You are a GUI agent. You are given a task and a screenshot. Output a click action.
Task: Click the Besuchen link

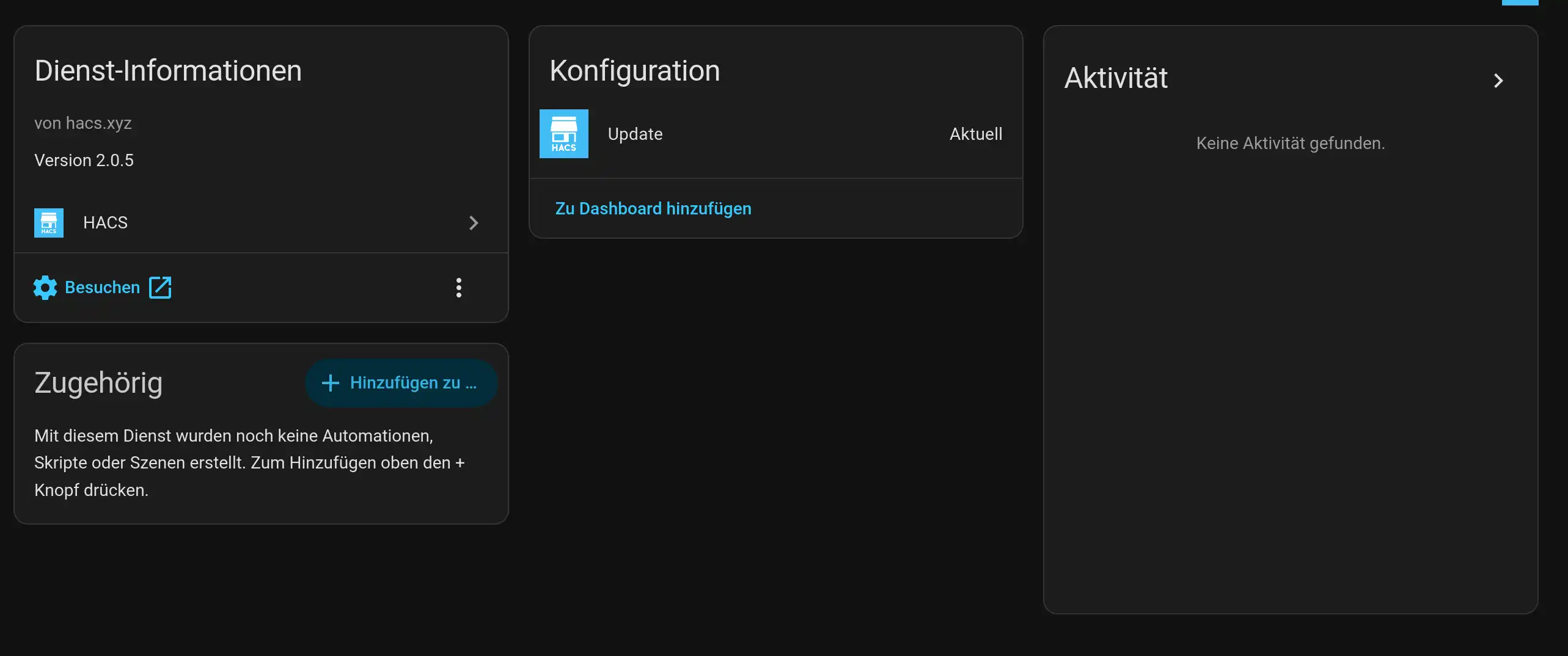pyautogui.click(x=102, y=288)
